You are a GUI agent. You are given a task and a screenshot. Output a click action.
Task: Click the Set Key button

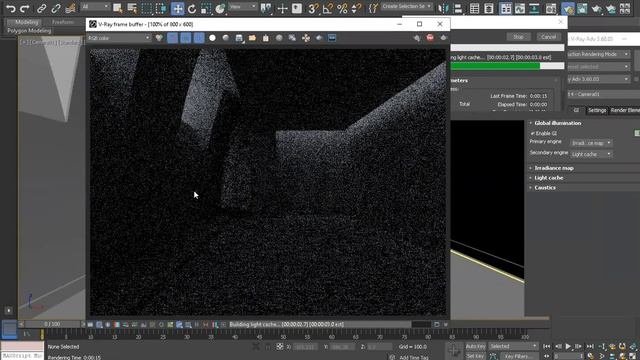coord(475,356)
